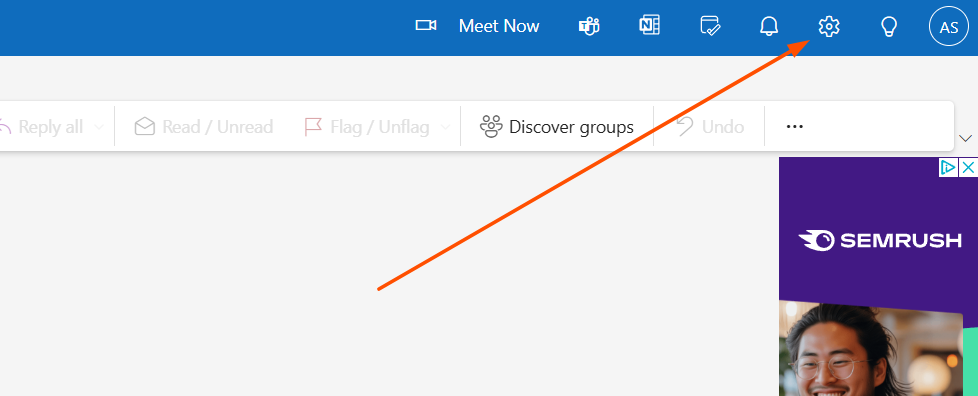Toggle Read / Unread status
Screen dimensions: 978x396
pos(217,127)
